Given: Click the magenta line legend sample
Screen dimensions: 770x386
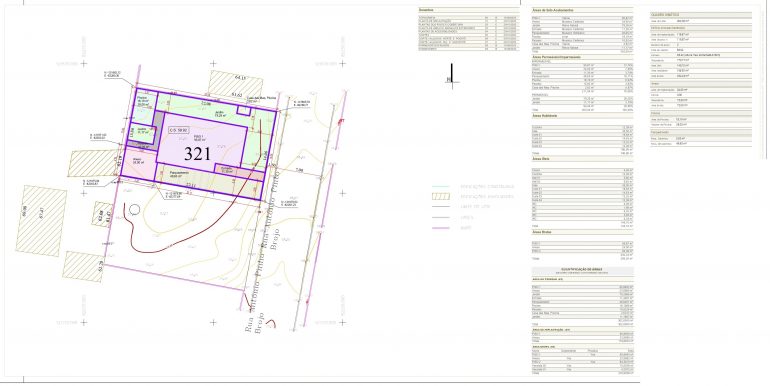Looking at the screenshot, I should coord(441,228).
